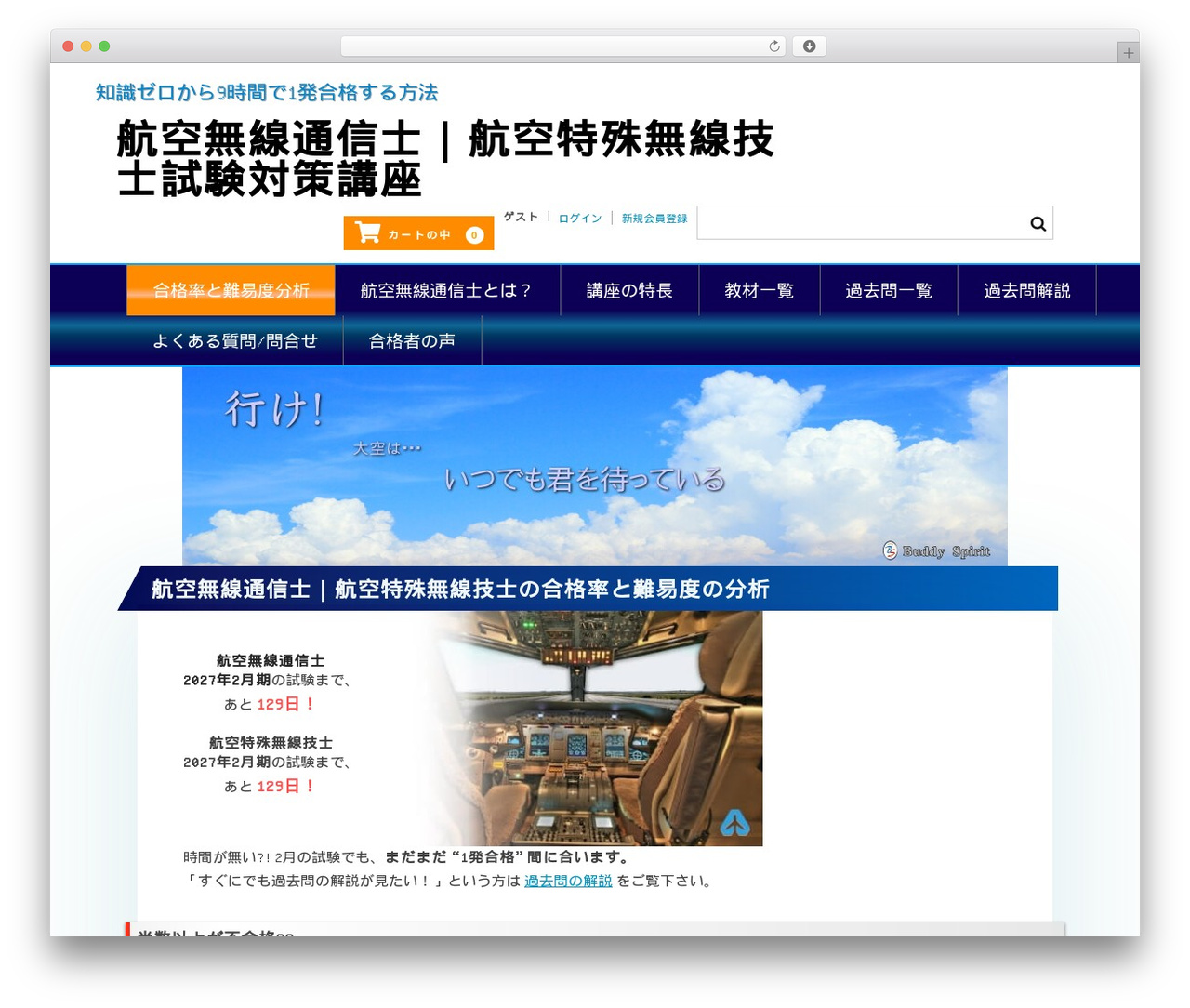Open よくある質問/問合せ menu
The width and height of the screenshot is (1190, 1008).
point(235,341)
